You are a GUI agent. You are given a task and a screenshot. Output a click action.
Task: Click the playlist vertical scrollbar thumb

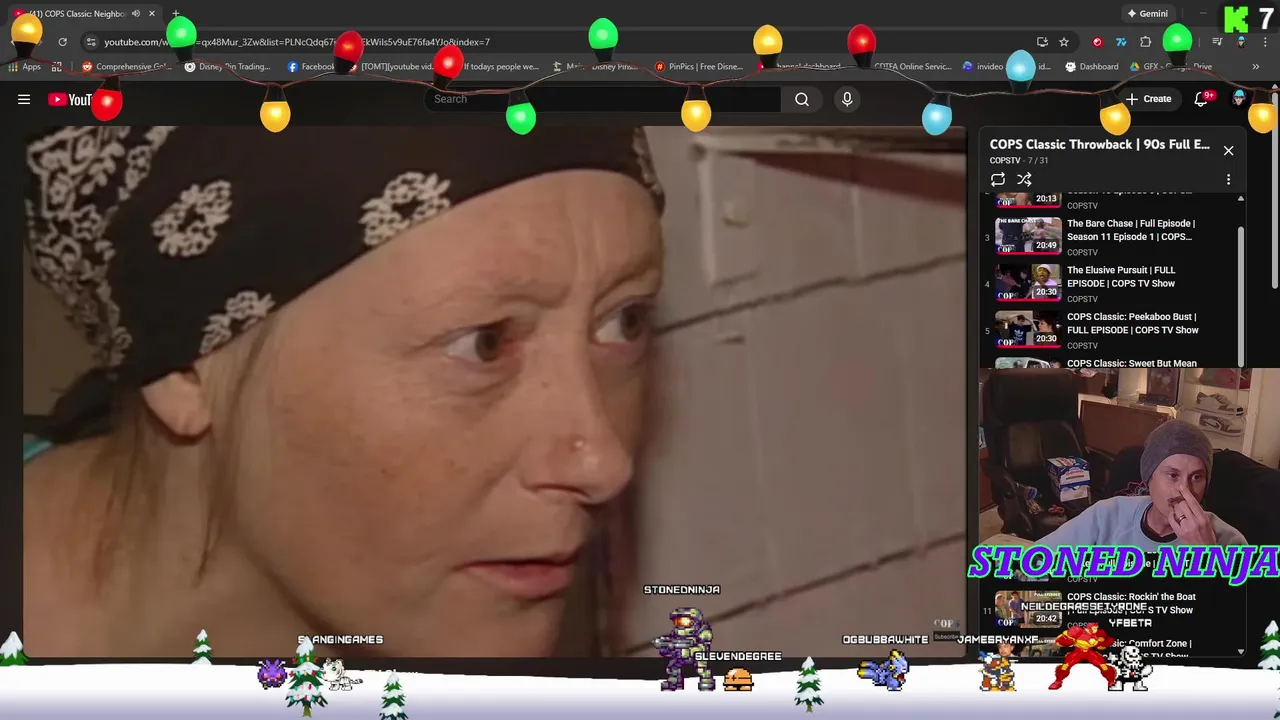(x=1241, y=296)
